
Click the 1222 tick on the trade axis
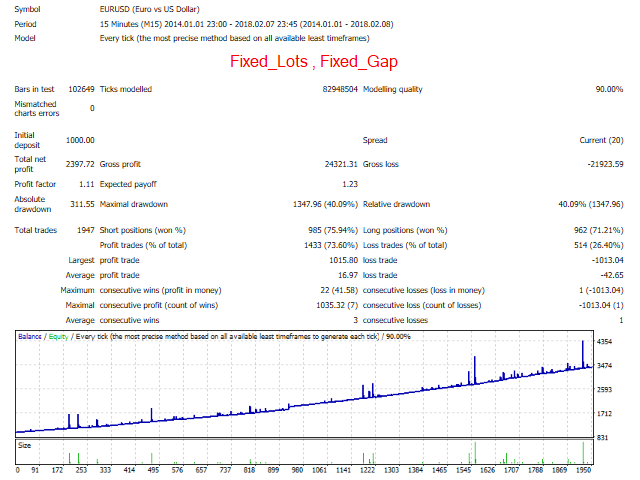tap(367, 468)
